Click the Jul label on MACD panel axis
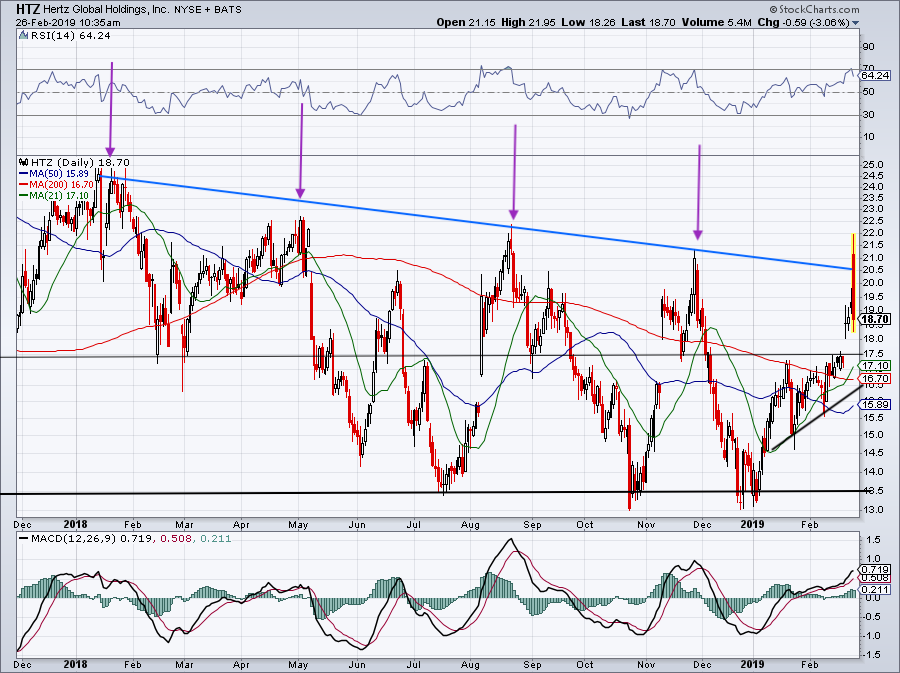 click(x=413, y=664)
